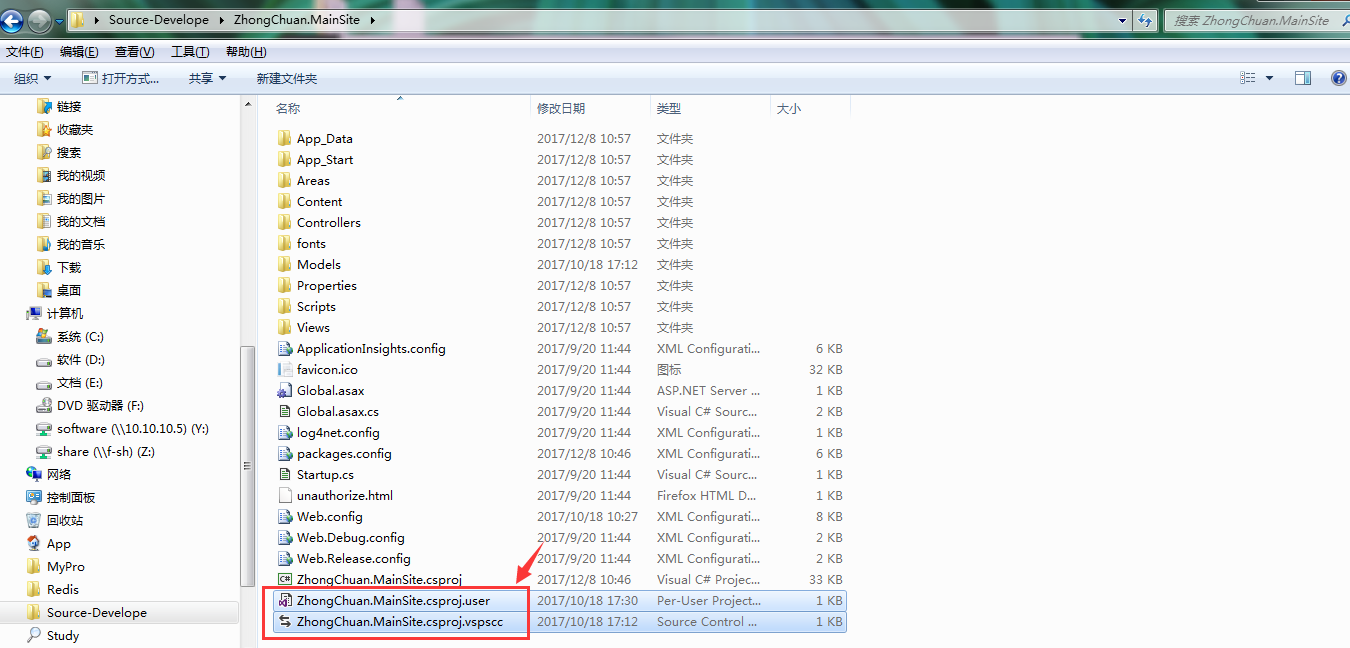Open 软件 (D:) drive

point(81,360)
